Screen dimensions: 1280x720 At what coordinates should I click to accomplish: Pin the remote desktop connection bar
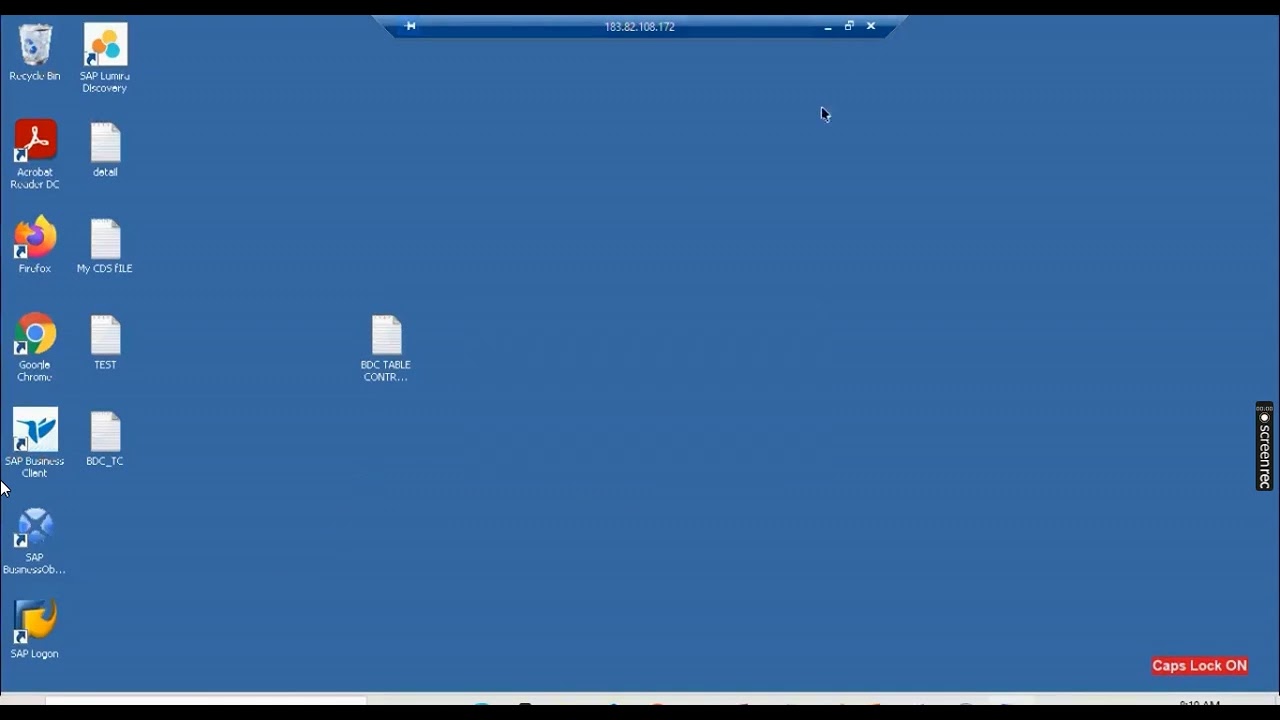[410, 26]
